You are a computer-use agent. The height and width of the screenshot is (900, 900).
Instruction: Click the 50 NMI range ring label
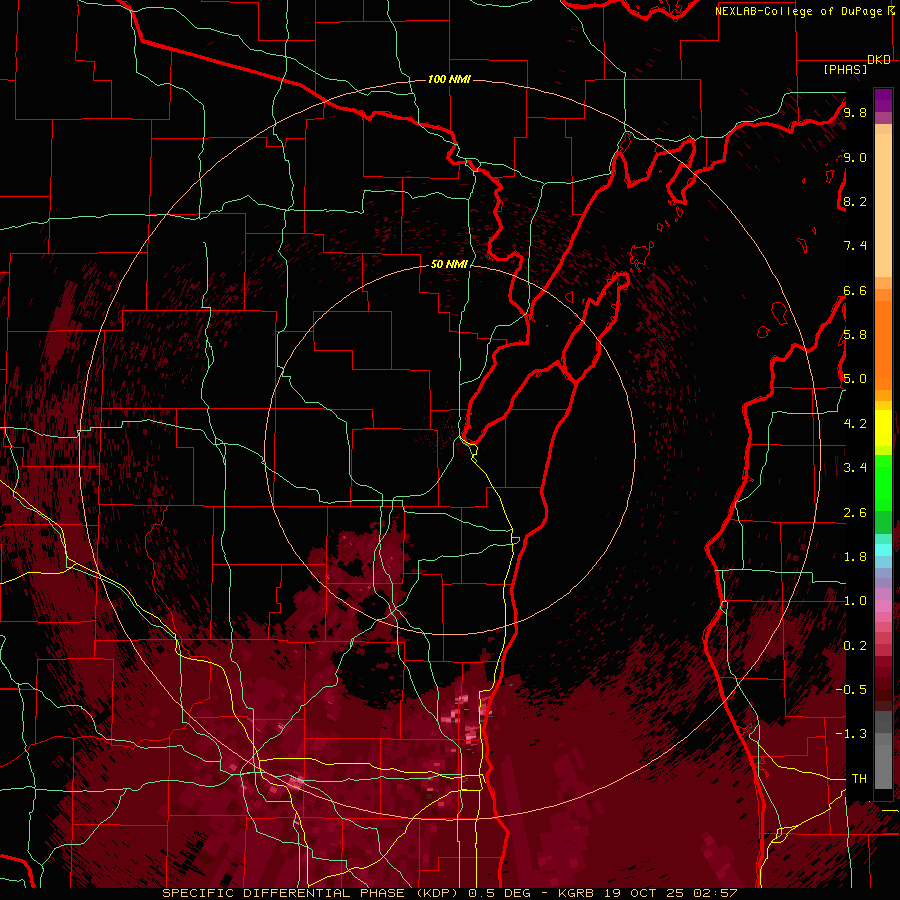tap(449, 264)
